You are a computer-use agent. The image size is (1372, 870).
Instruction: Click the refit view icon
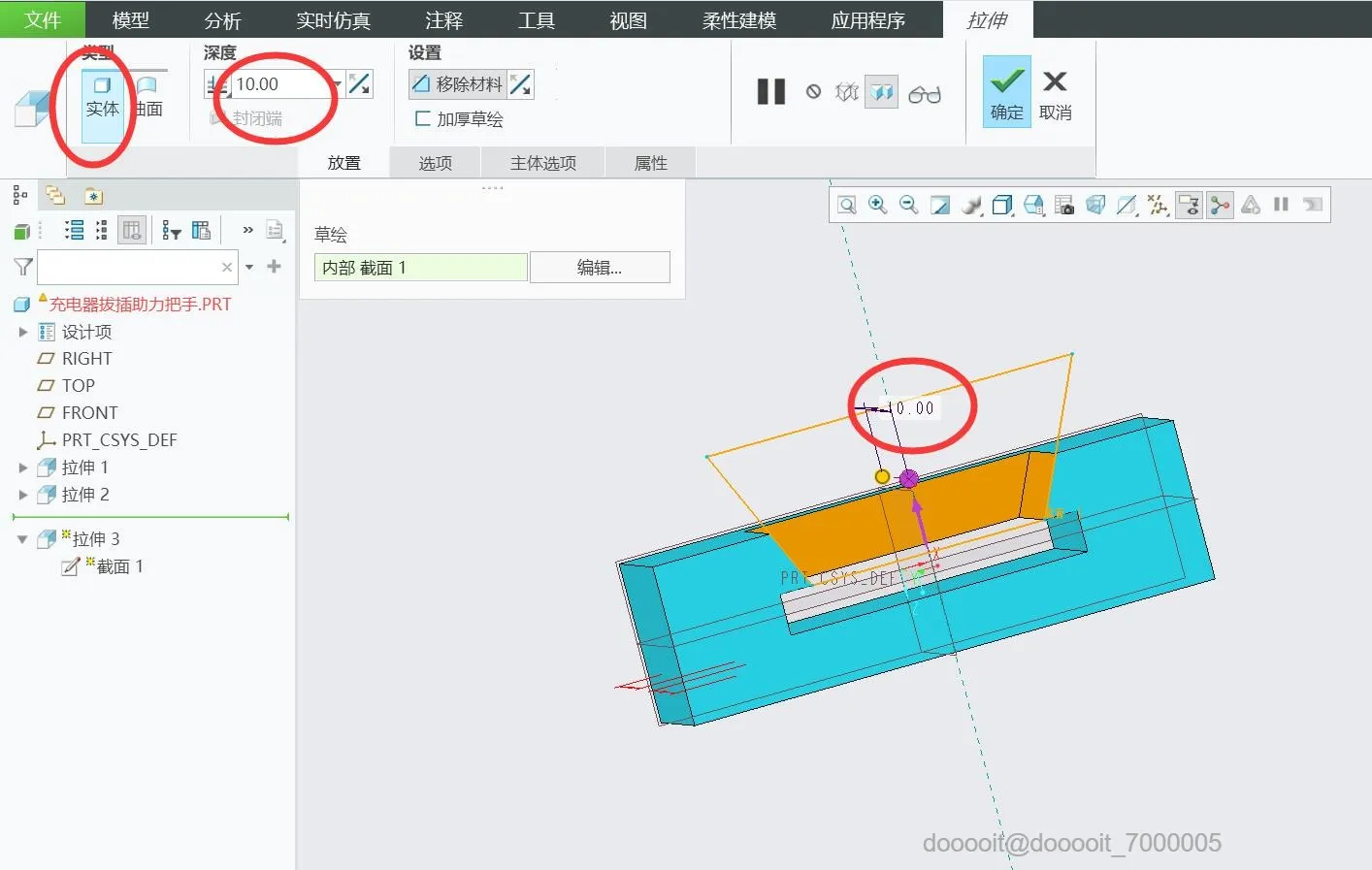pos(847,205)
